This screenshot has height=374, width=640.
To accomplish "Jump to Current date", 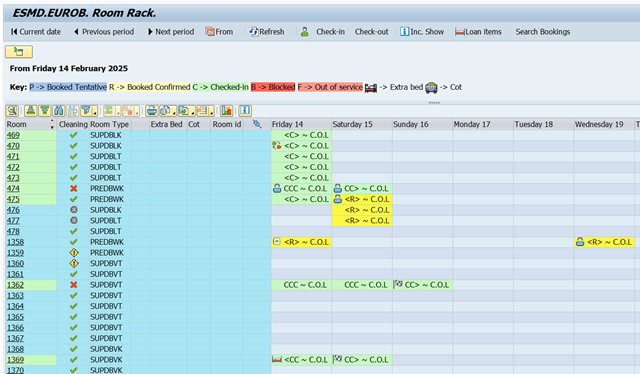I will pyautogui.click(x=36, y=32).
